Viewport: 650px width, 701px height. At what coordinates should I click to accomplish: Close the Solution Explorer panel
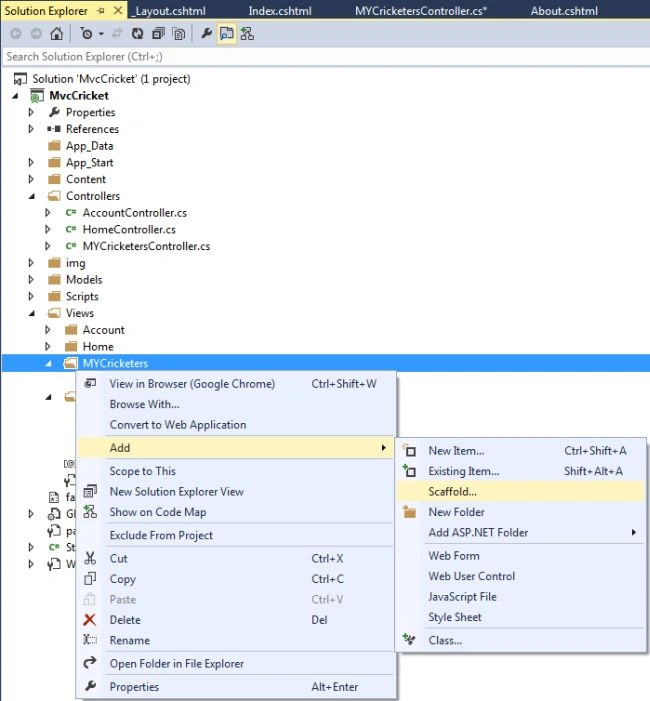(118, 10)
